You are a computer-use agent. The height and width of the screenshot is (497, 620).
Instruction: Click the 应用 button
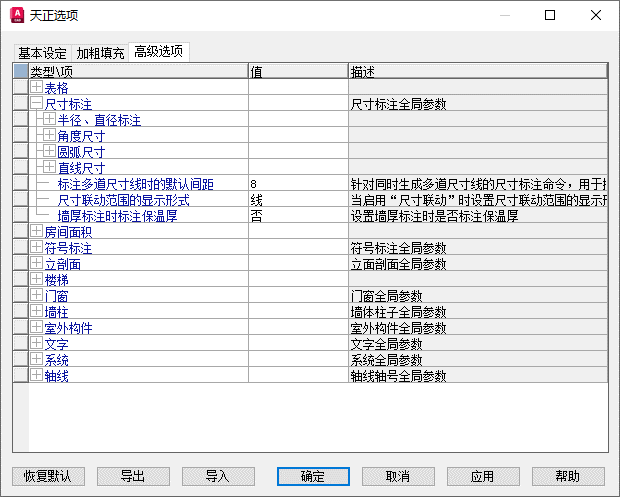482,476
